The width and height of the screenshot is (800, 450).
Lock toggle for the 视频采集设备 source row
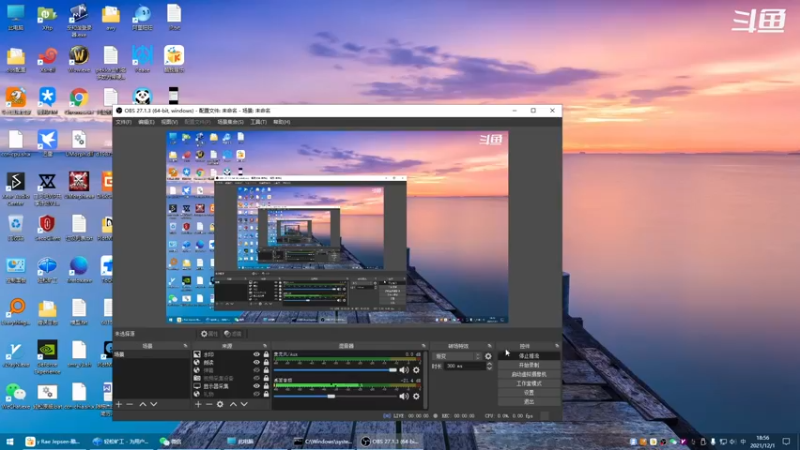(266, 378)
